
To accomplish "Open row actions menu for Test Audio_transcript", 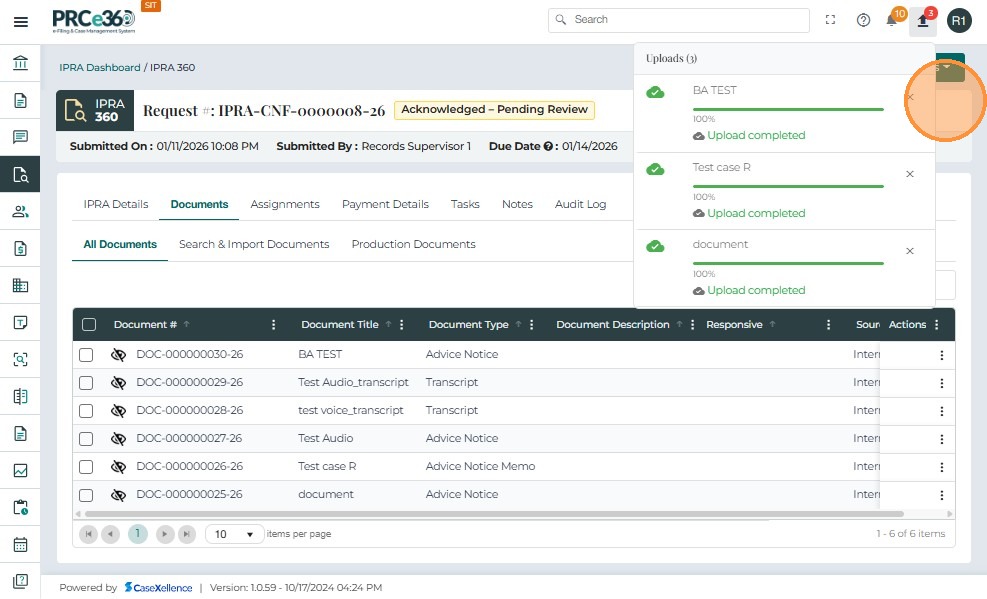I will 940,383.
